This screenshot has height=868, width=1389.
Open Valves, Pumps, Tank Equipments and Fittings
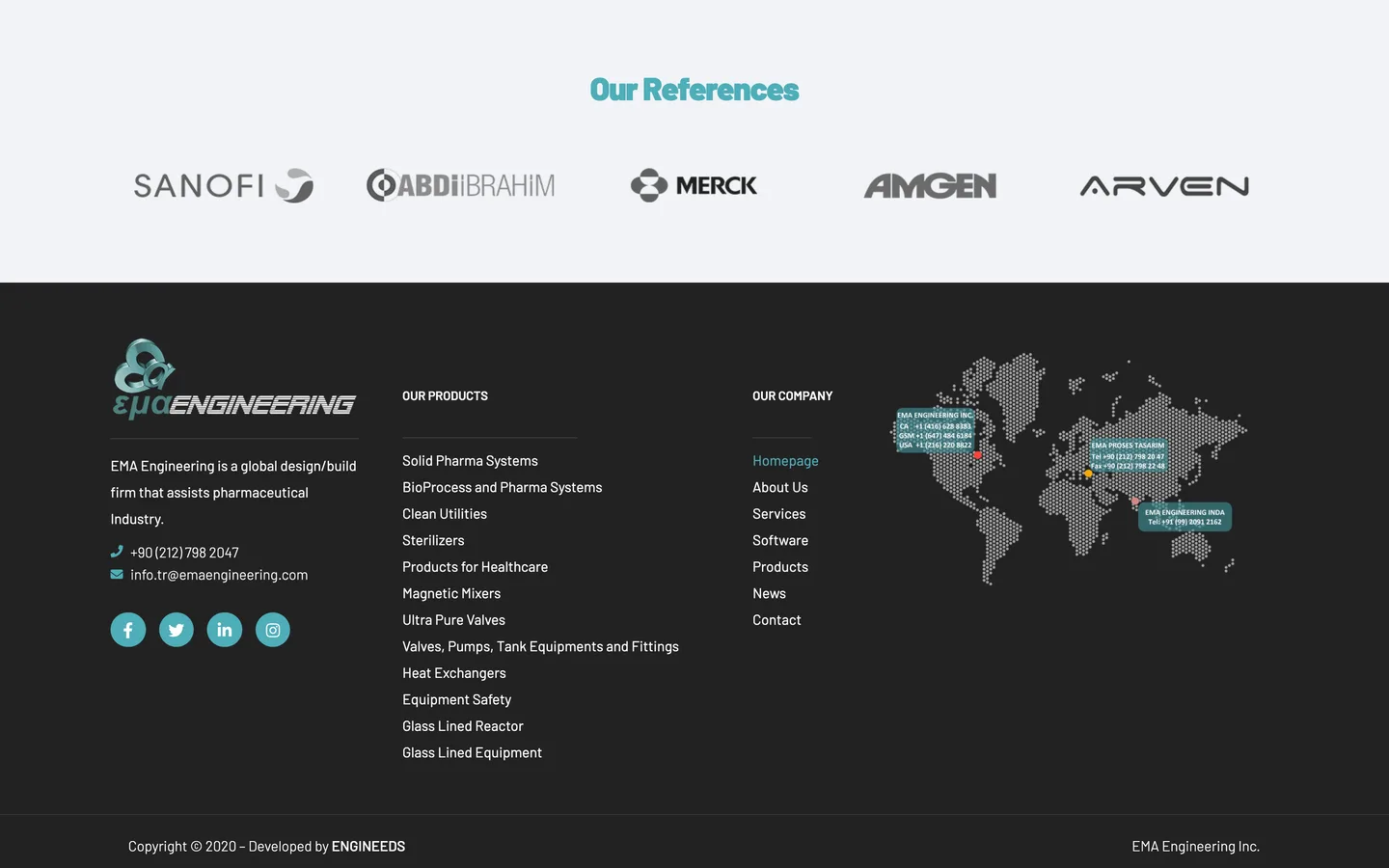pos(540,647)
